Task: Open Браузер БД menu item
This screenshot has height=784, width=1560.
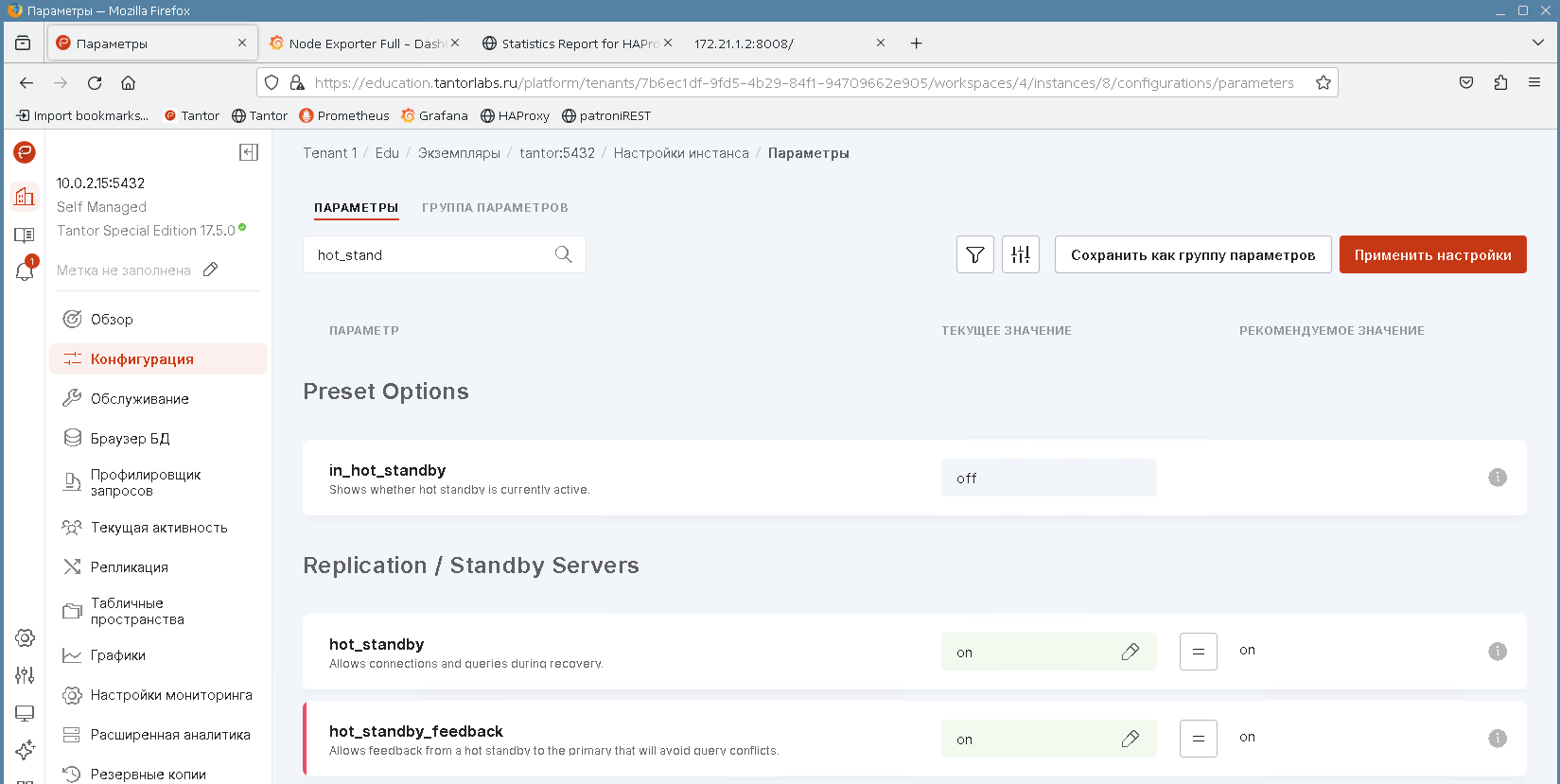Action: pos(130,439)
